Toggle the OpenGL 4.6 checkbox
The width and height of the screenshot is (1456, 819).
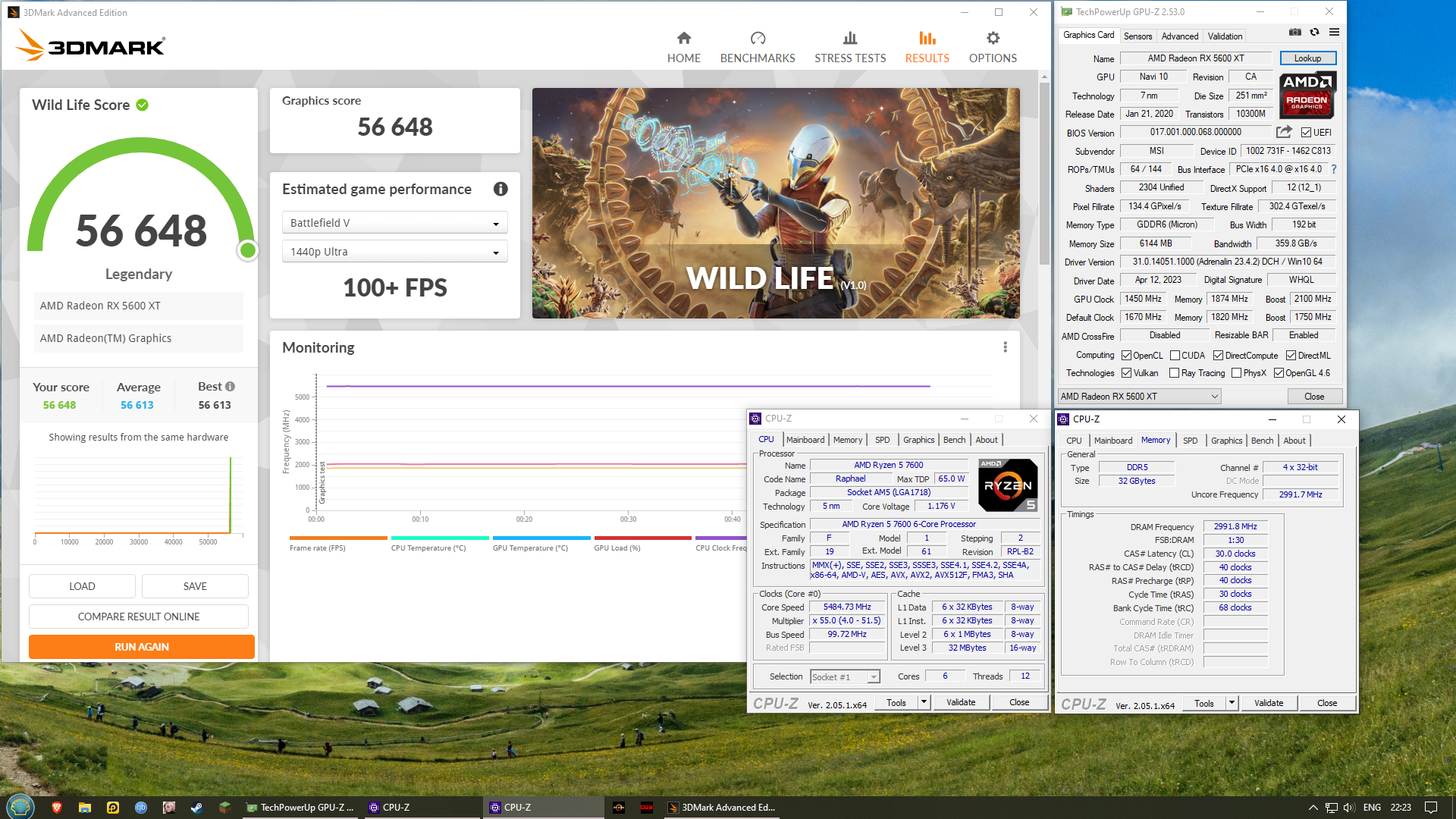[1279, 373]
